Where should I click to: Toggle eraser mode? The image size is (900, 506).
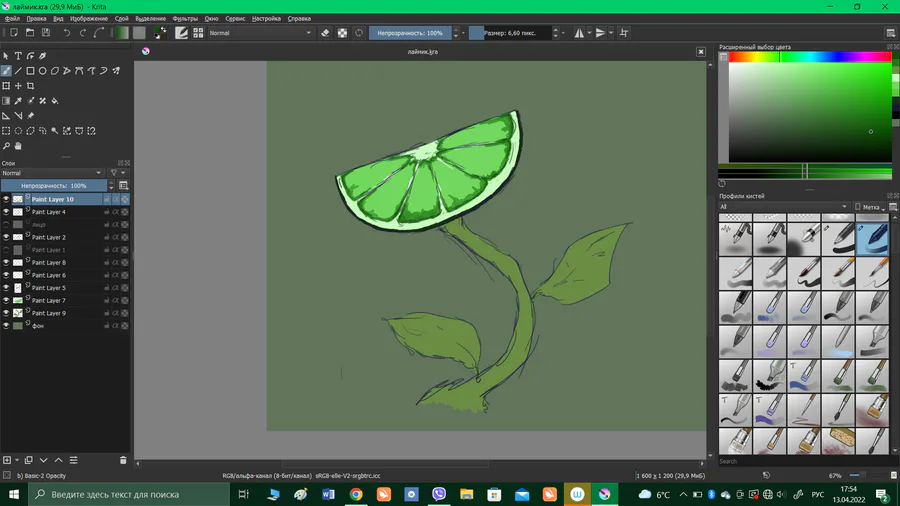325,33
